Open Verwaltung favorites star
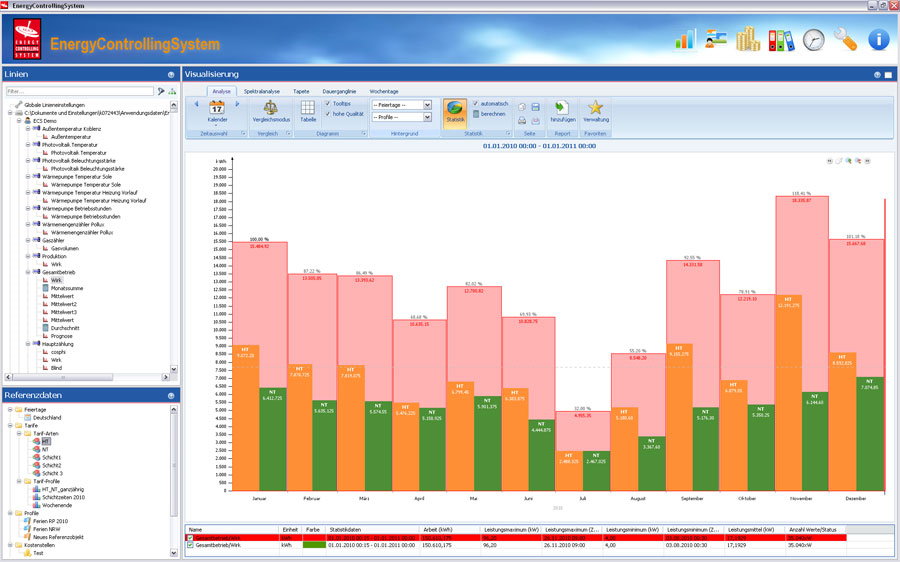The height and width of the screenshot is (562, 900). [x=596, y=109]
